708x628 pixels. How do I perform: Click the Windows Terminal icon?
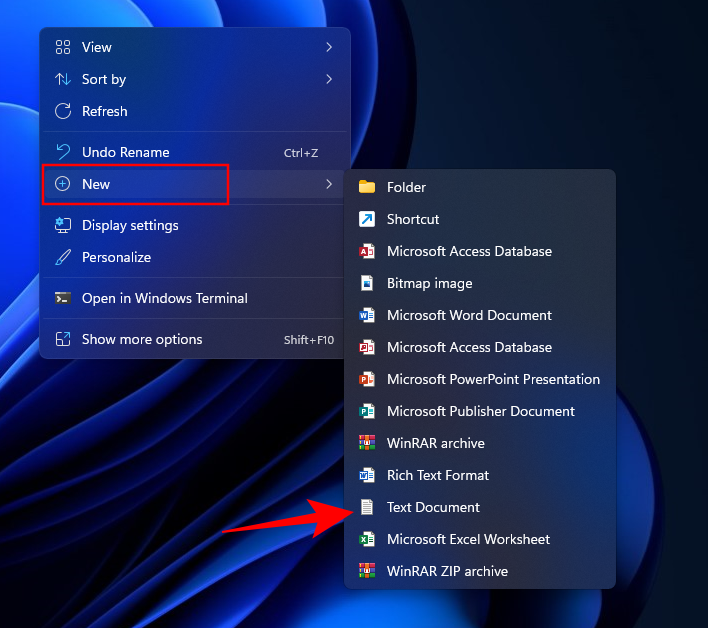tap(63, 298)
